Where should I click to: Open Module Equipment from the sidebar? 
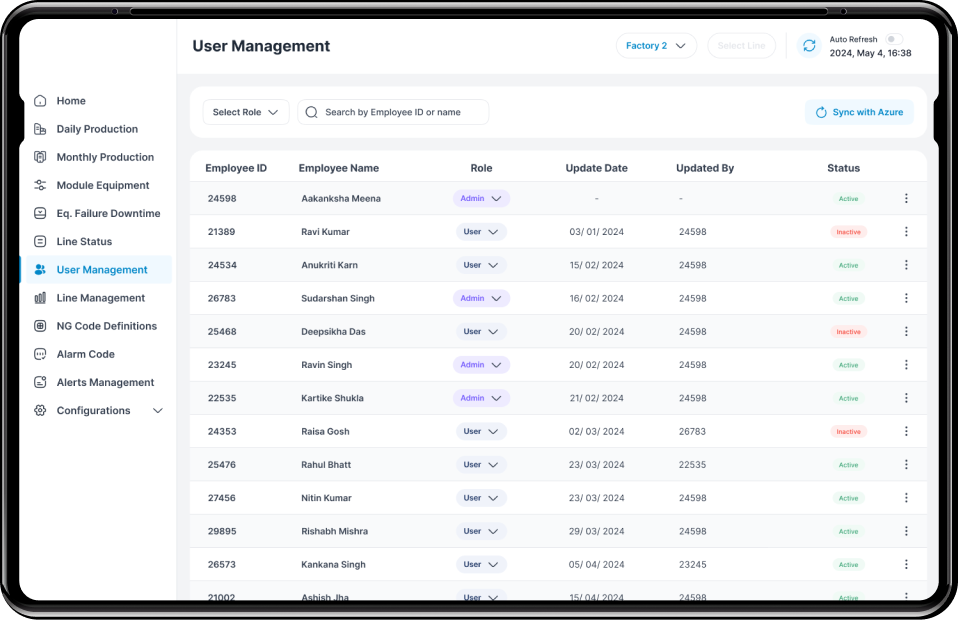(41, 185)
